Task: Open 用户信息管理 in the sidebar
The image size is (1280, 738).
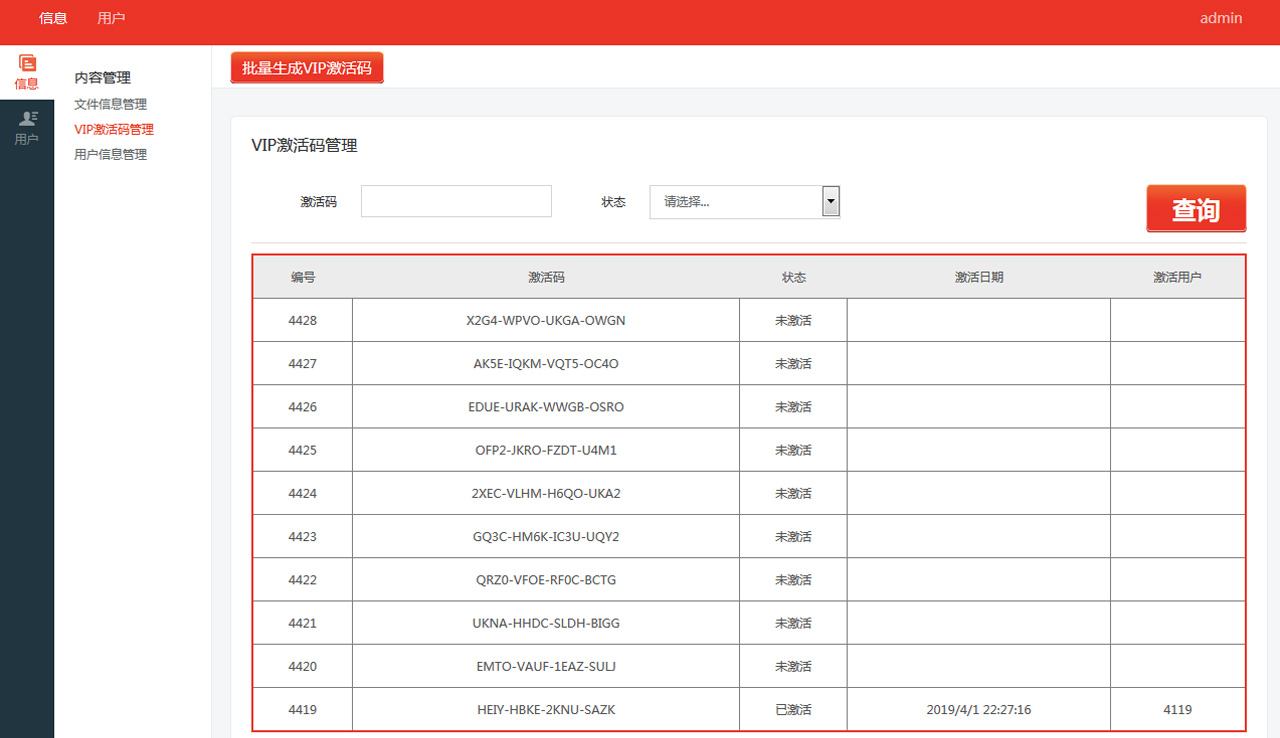Action: [109, 154]
